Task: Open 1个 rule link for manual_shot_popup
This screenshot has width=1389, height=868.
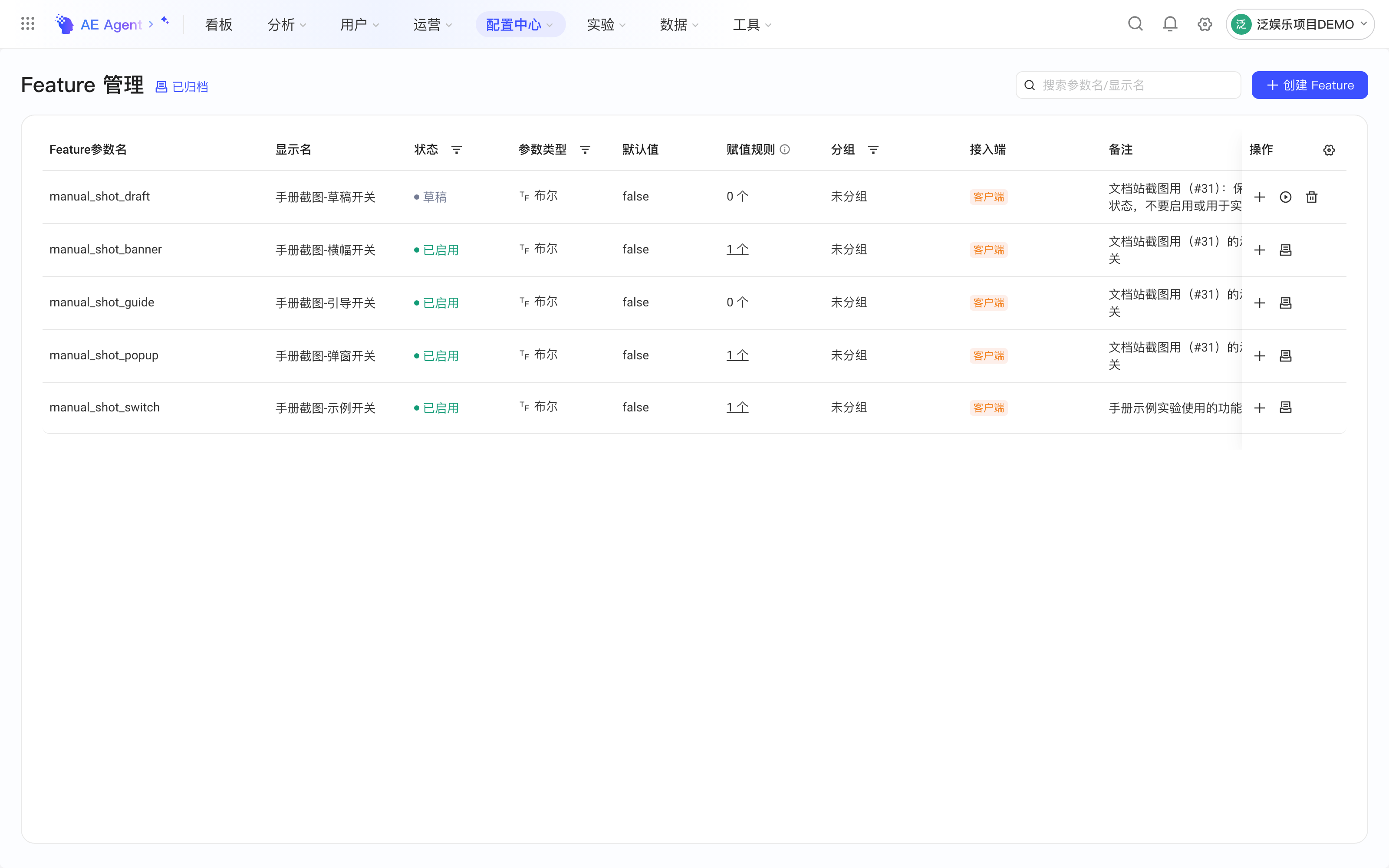Action: [737, 355]
